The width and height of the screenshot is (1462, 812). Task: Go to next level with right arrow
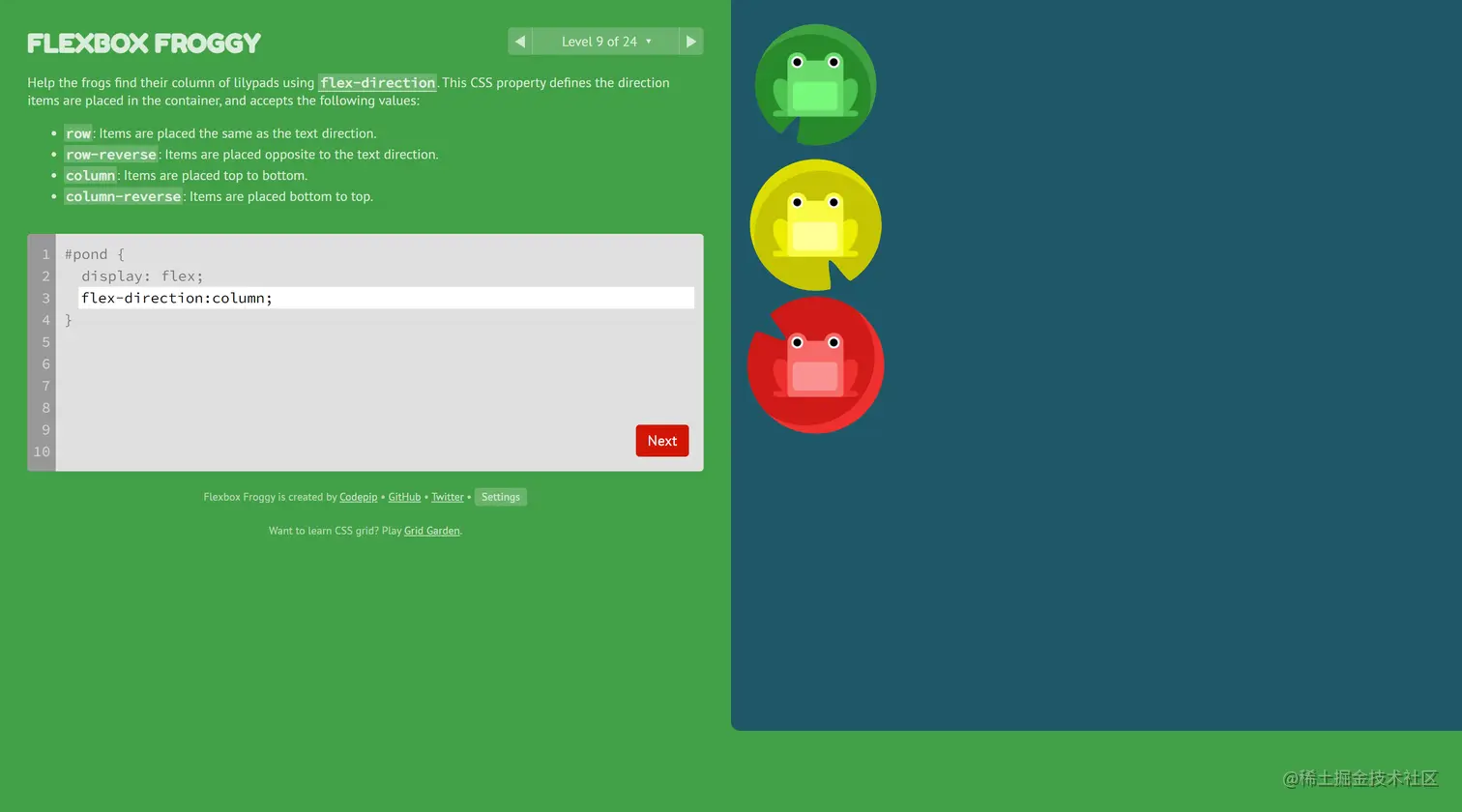point(690,42)
